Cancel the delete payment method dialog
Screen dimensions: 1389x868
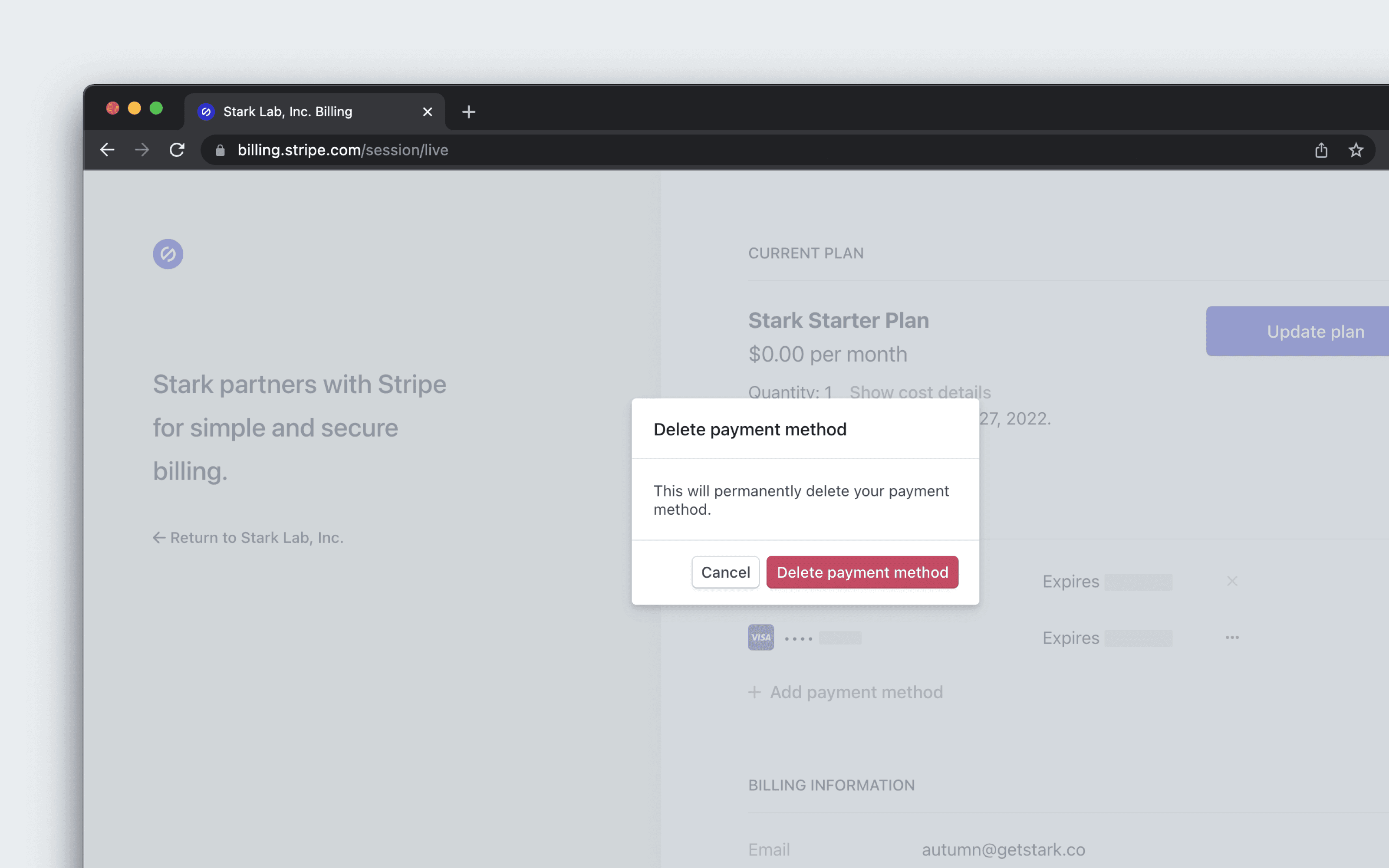pos(725,572)
